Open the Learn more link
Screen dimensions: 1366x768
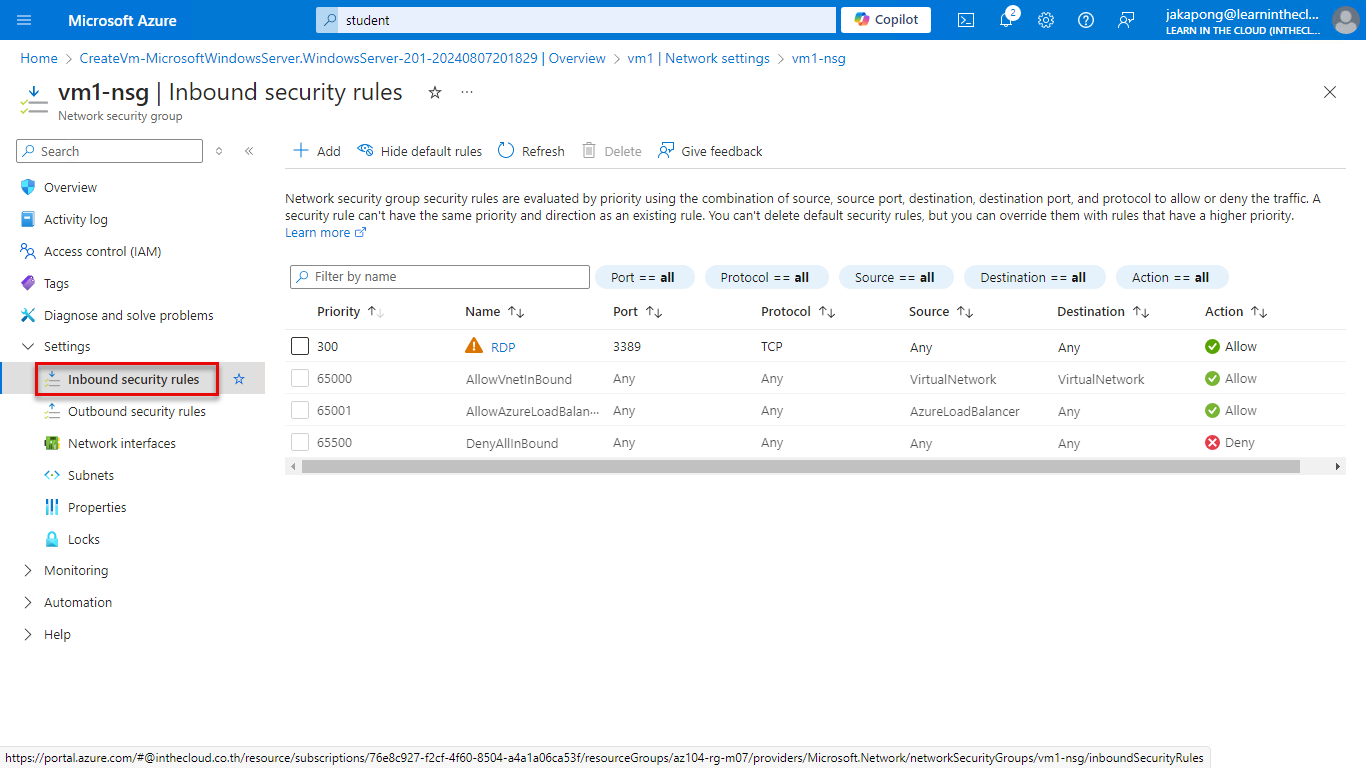click(325, 232)
